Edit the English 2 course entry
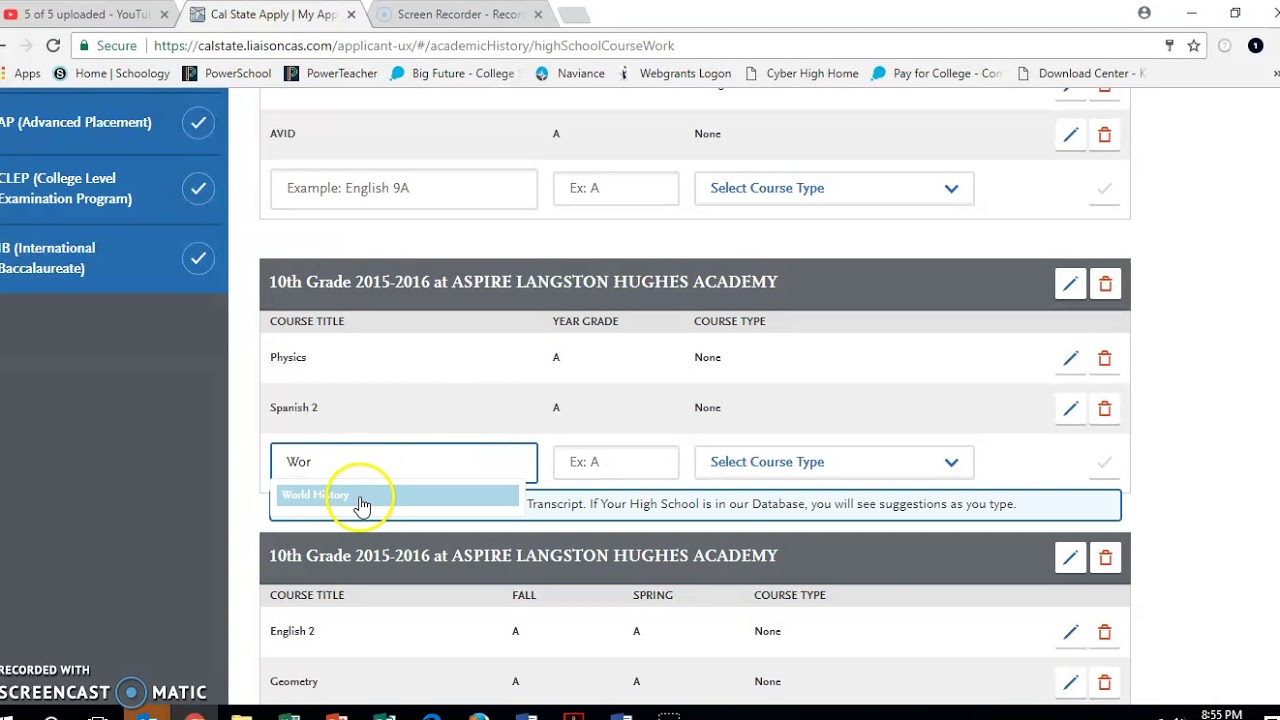The height and width of the screenshot is (720, 1280). coord(1070,632)
